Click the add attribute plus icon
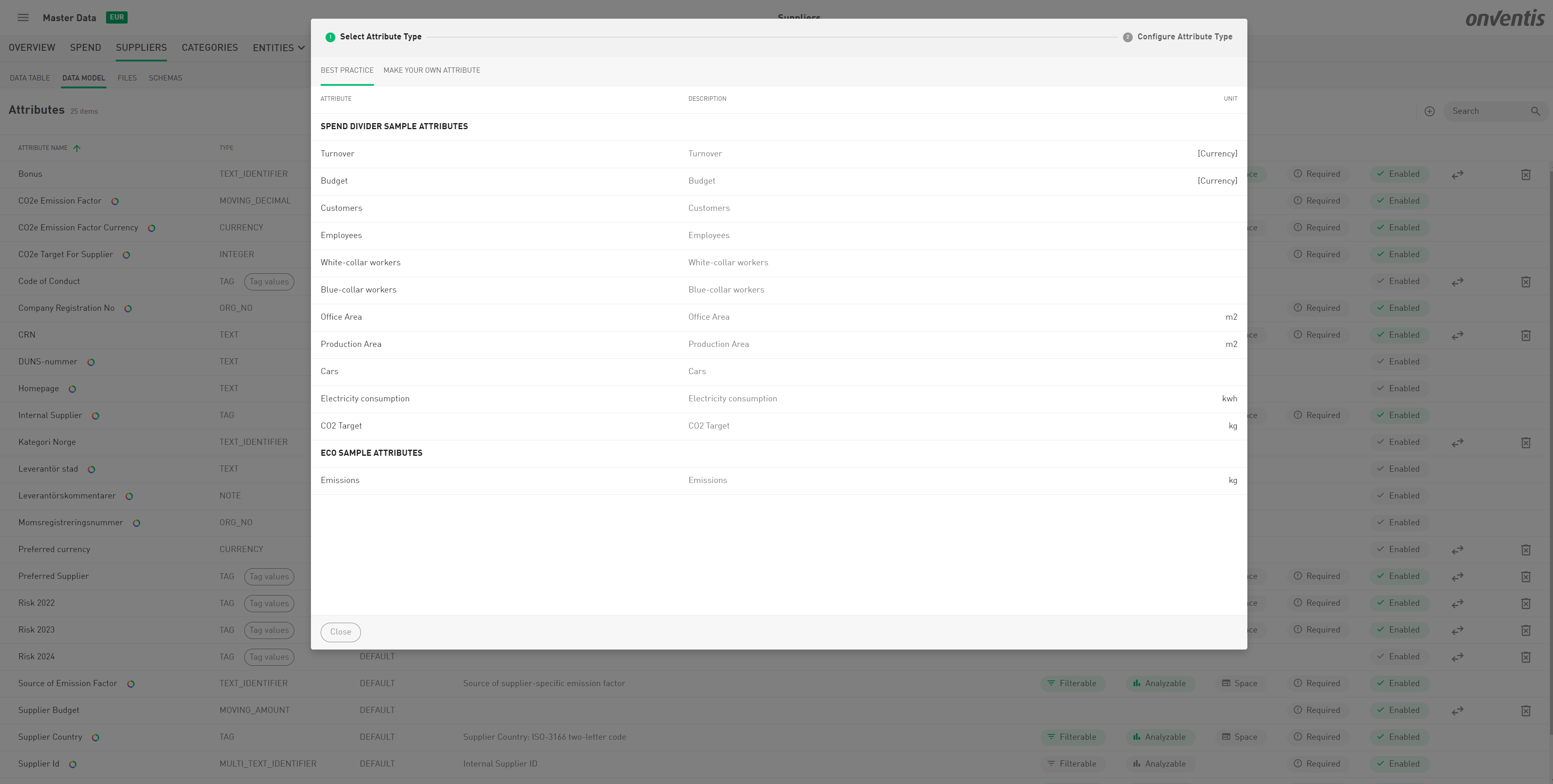Screen dimensions: 1553x784 [x=1429, y=111]
